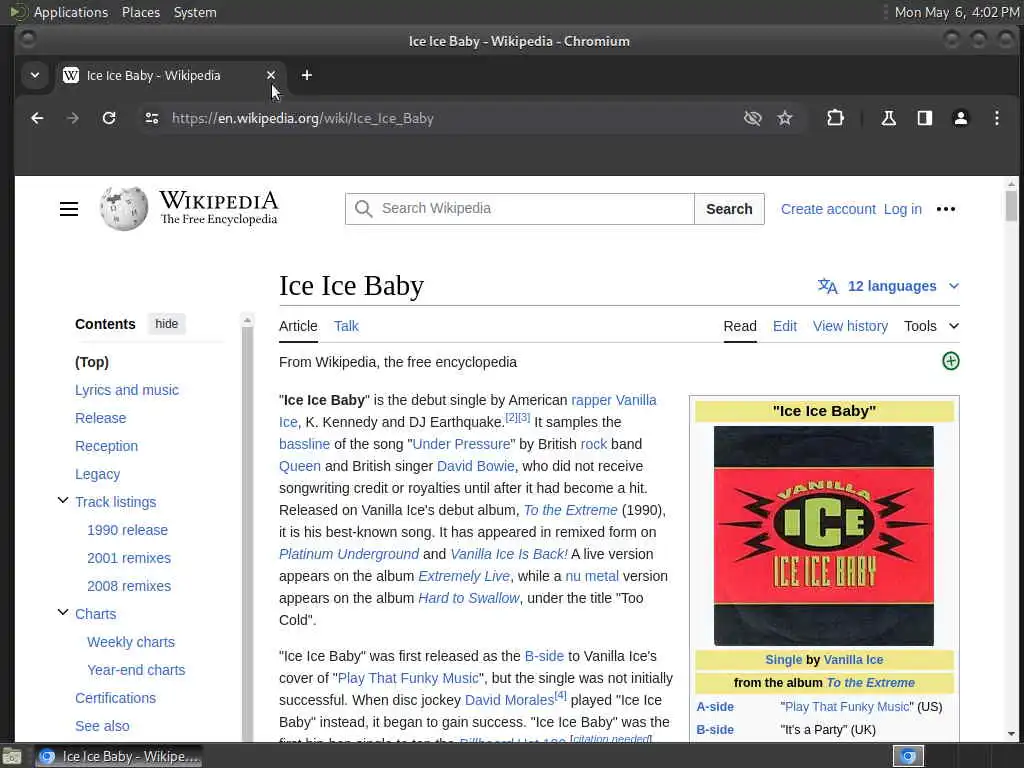The image size is (1024, 768).
Task: Click the Wikipedia wordmark text logo
Action: tap(219, 208)
